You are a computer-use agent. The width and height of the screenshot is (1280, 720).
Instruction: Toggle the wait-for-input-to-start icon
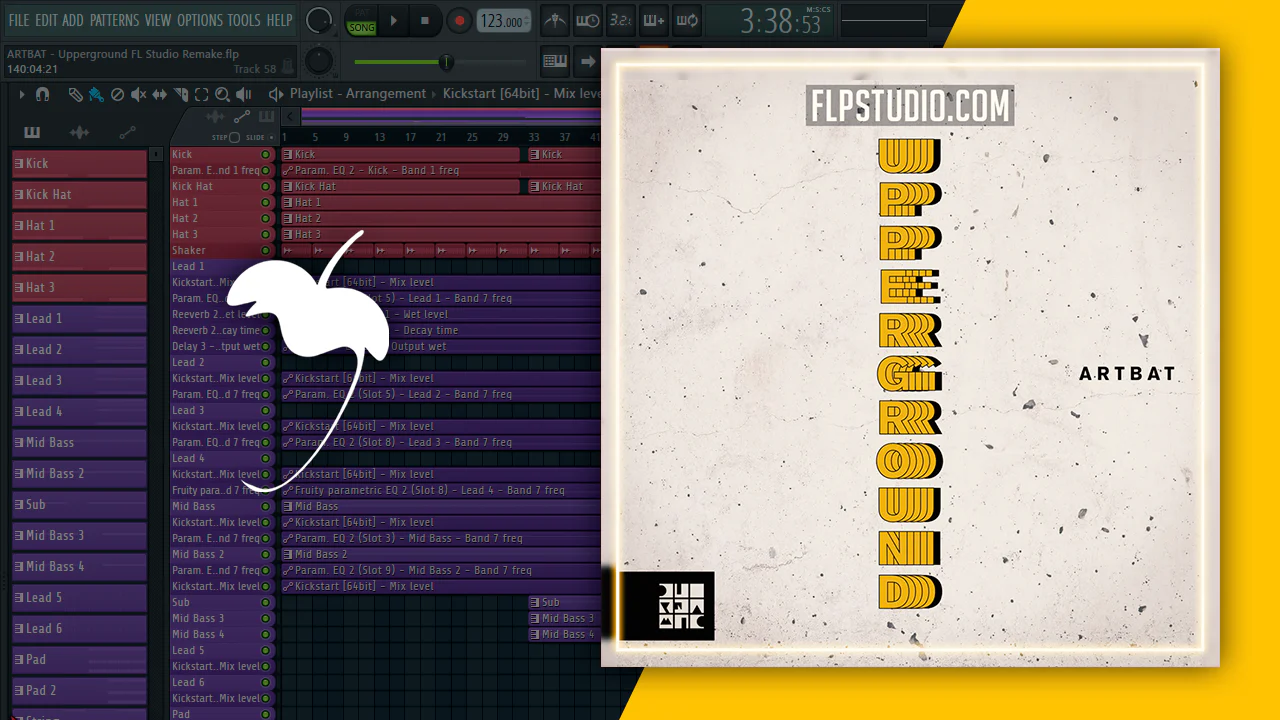[588, 21]
